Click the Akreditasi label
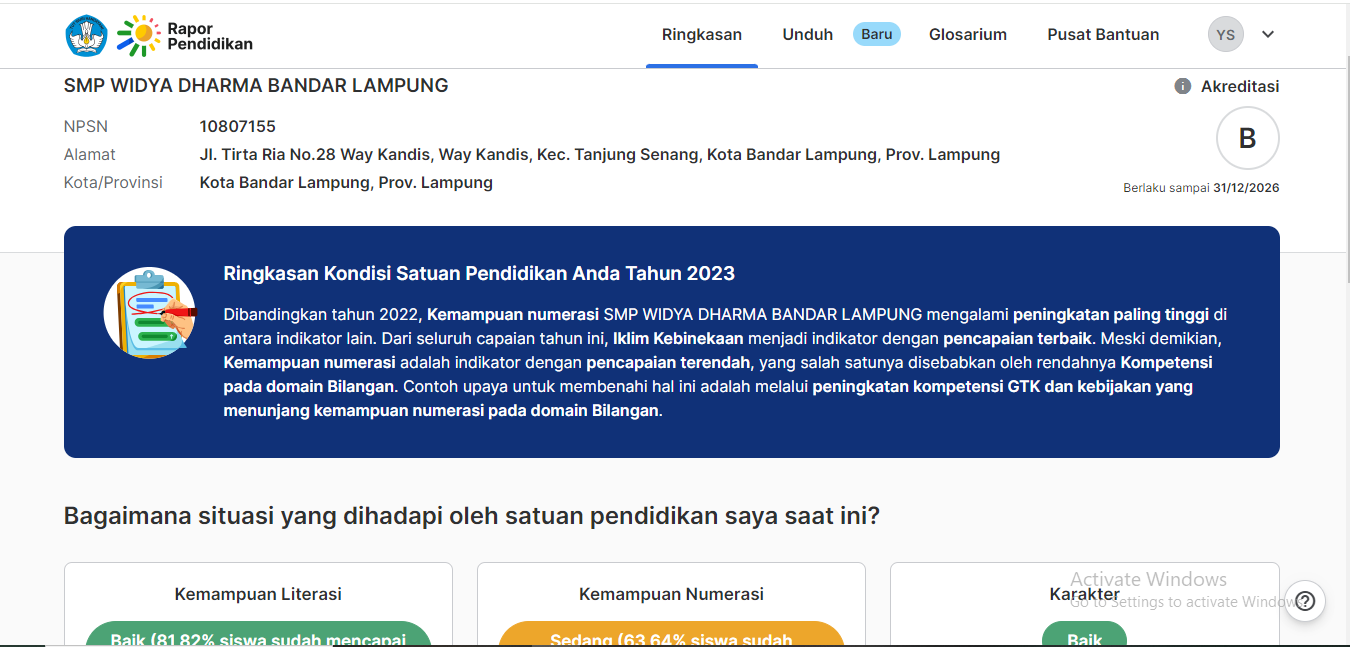Viewport: 1350px width, 647px height. pyautogui.click(x=1240, y=87)
